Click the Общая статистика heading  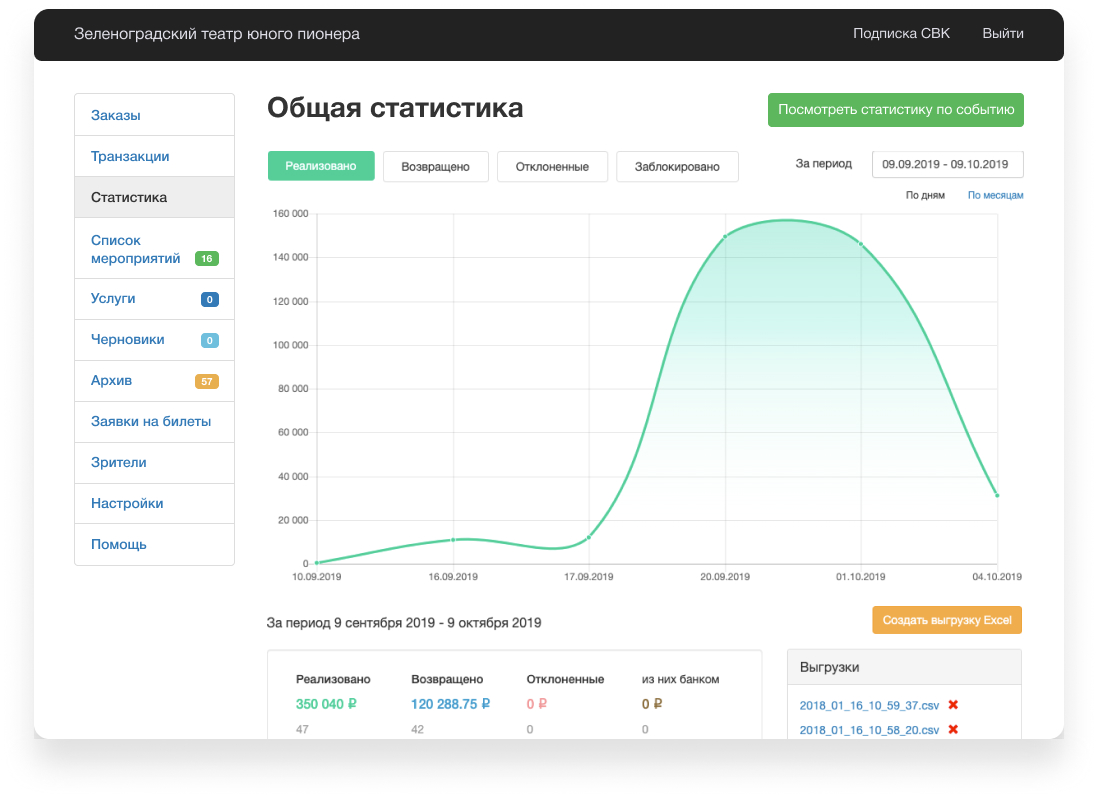pos(395,108)
